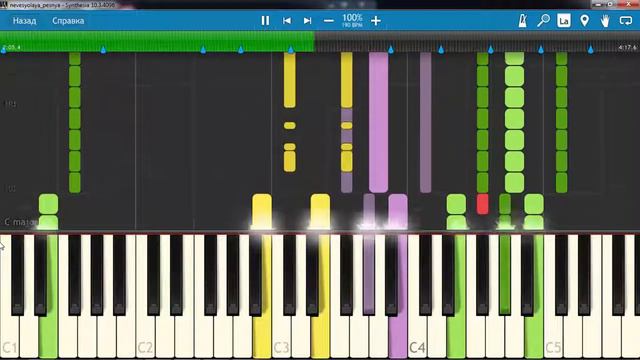
Task: Seek to the unplayed gray timeline area
Action: coord(477,42)
